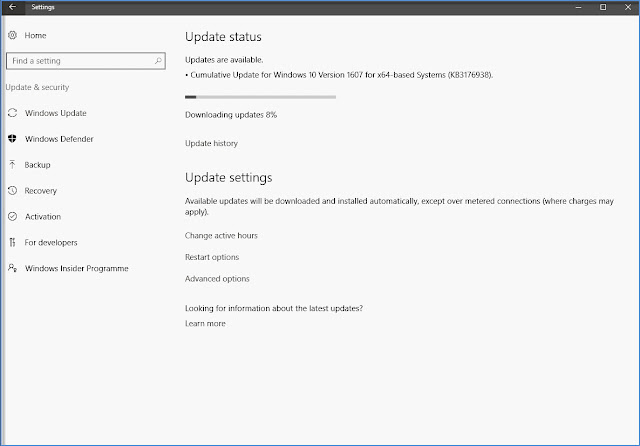Select Windows Update in the sidebar

[56, 113]
